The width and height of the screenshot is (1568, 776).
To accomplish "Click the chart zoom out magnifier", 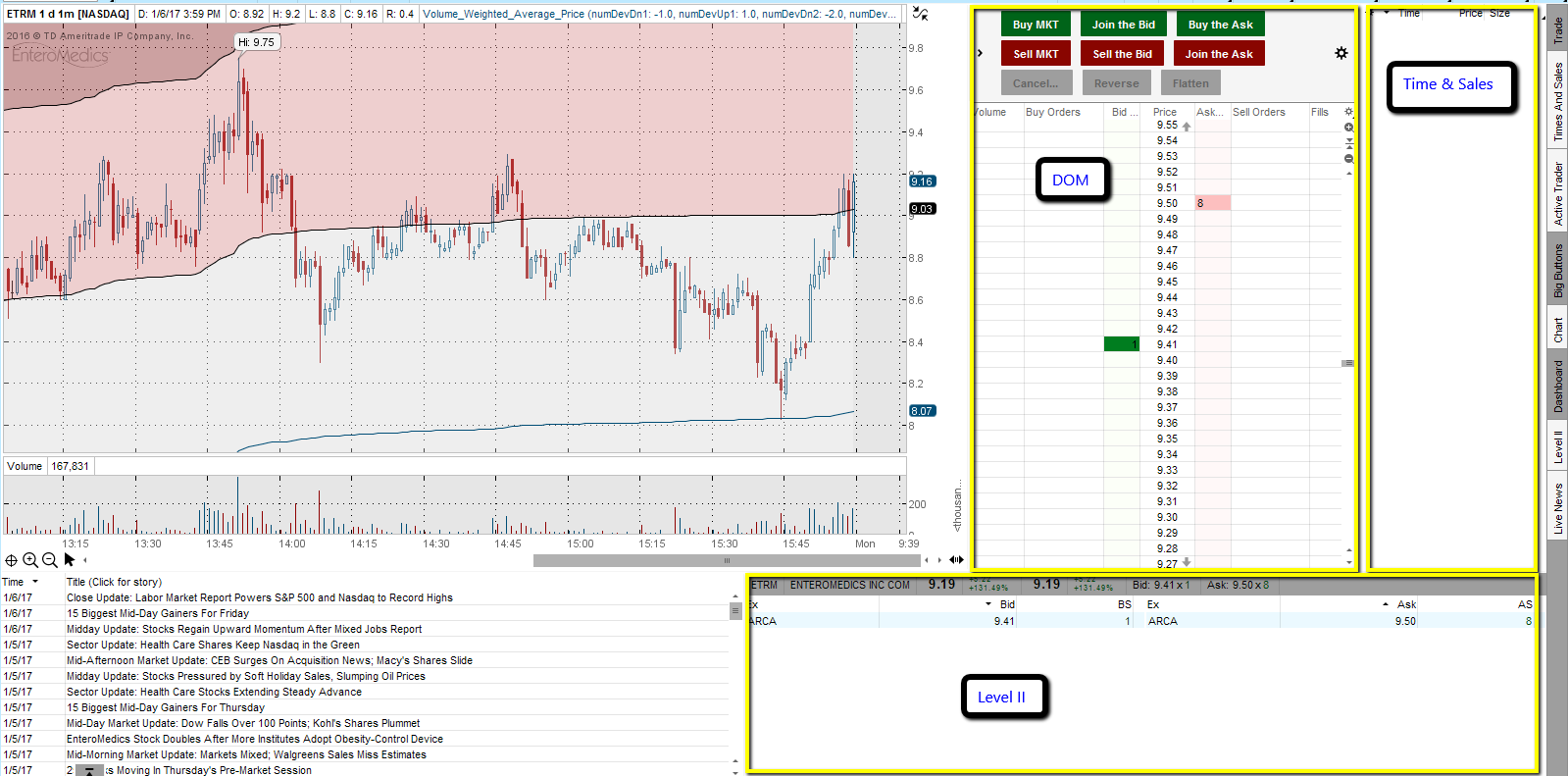I will pos(50,560).
